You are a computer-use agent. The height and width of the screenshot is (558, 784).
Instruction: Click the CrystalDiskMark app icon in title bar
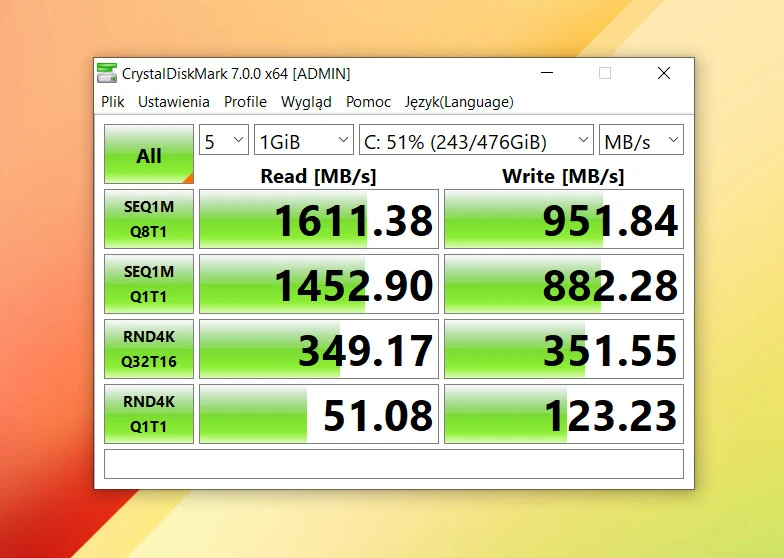107,73
